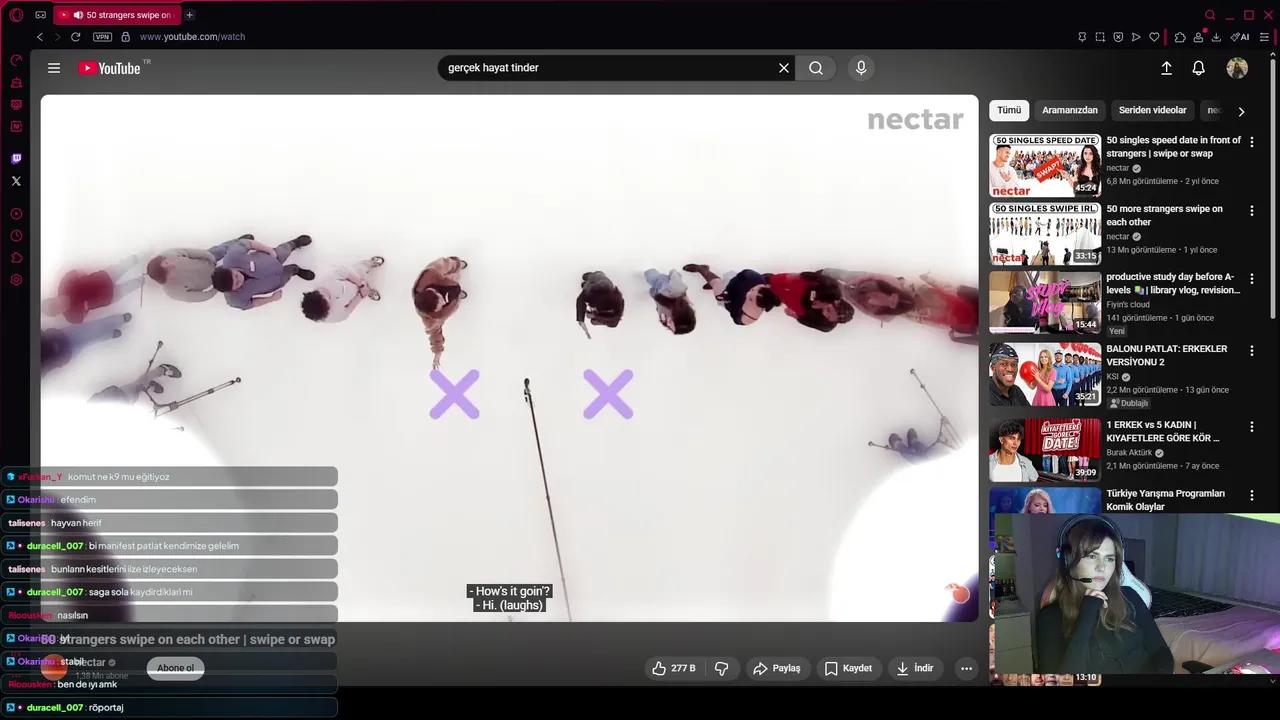Open options for productive study day
1280x720 pixels.
tap(1251, 279)
